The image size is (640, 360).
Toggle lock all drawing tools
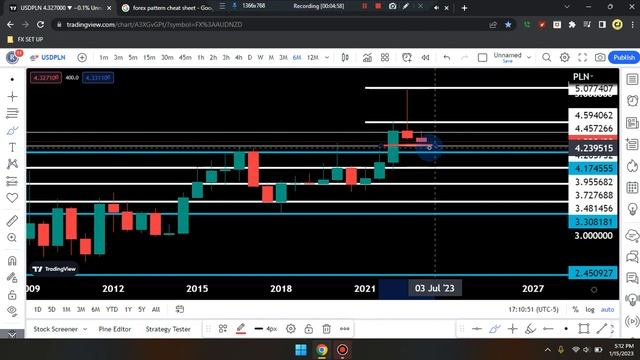point(12,294)
